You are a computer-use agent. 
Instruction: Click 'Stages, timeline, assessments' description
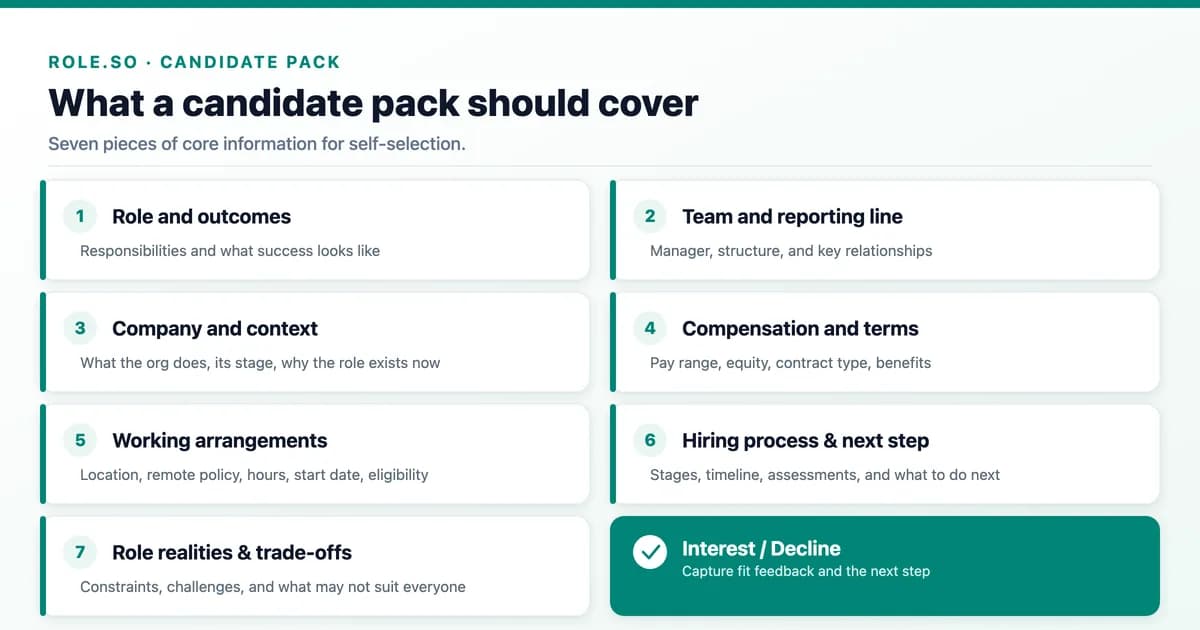[x=825, y=475]
